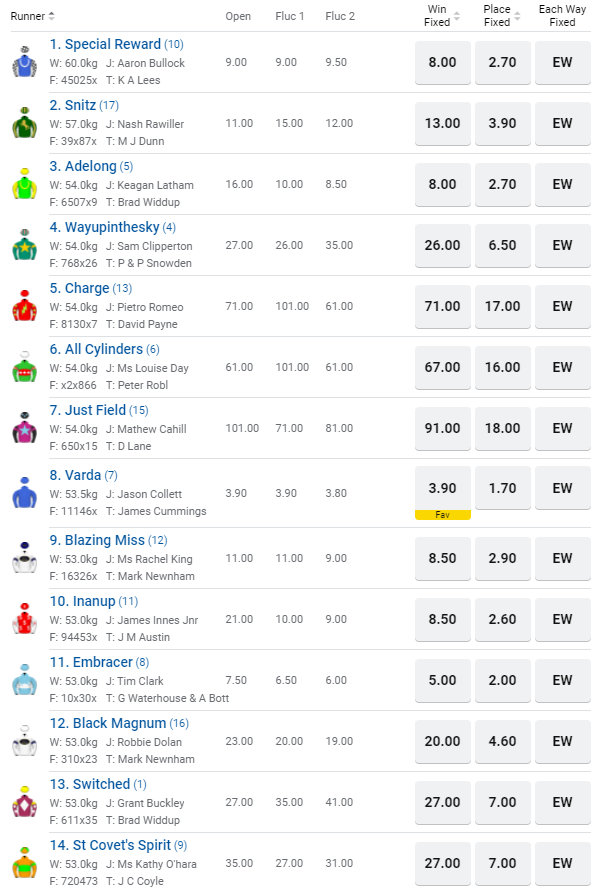Screen dimensions: 601x890
Task: Click Snitz's green and yellow silk icon
Action: (24, 123)
